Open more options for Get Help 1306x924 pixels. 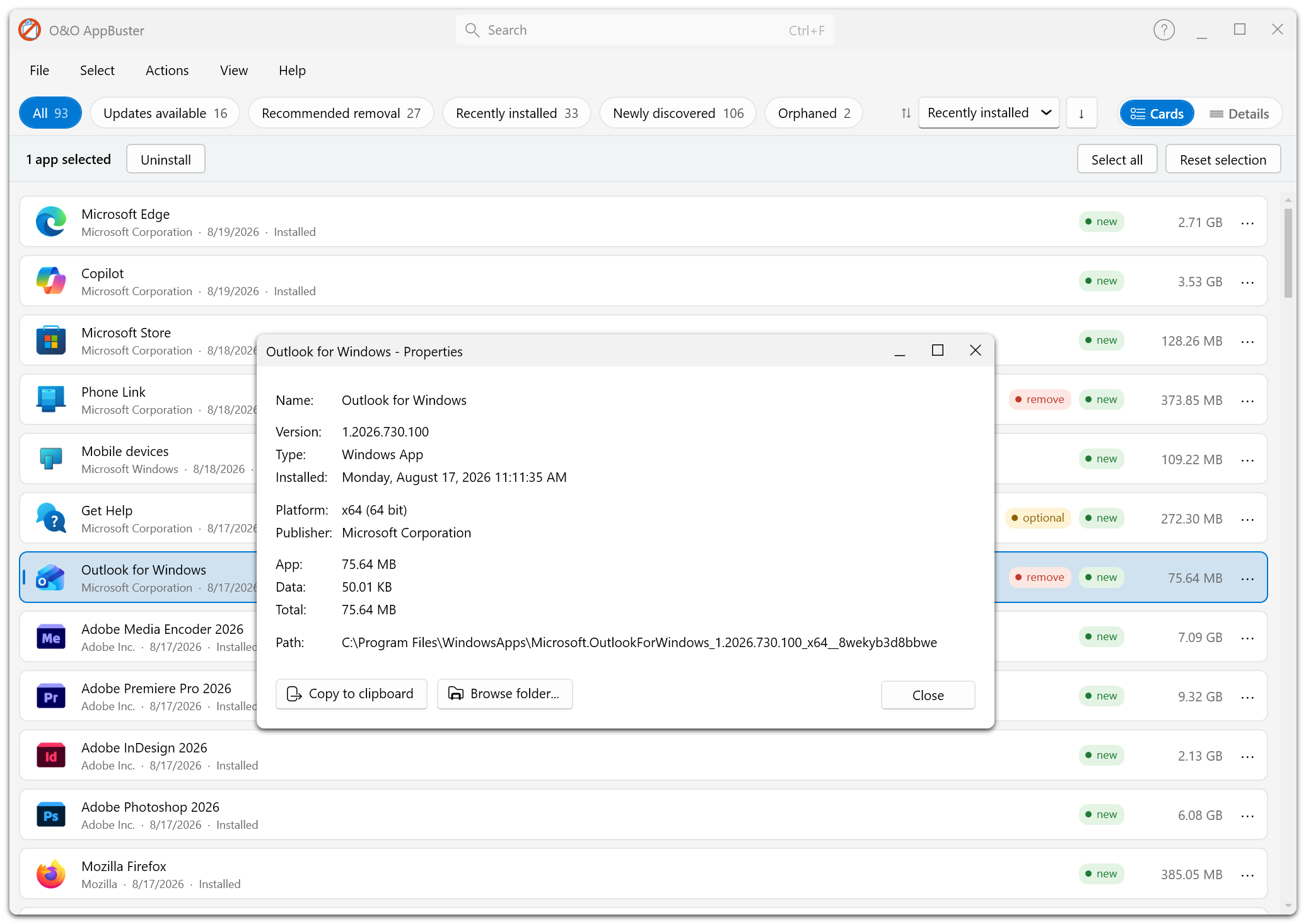[x=1247, y=519]
